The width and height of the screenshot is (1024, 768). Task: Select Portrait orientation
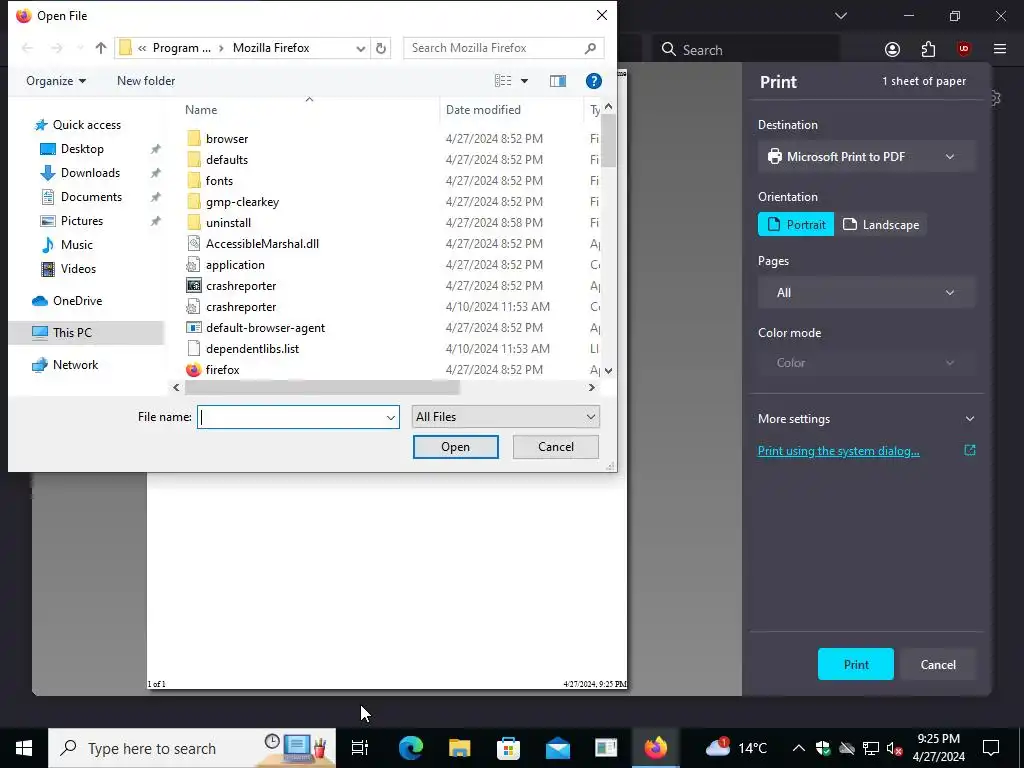(x=795, y=224)
